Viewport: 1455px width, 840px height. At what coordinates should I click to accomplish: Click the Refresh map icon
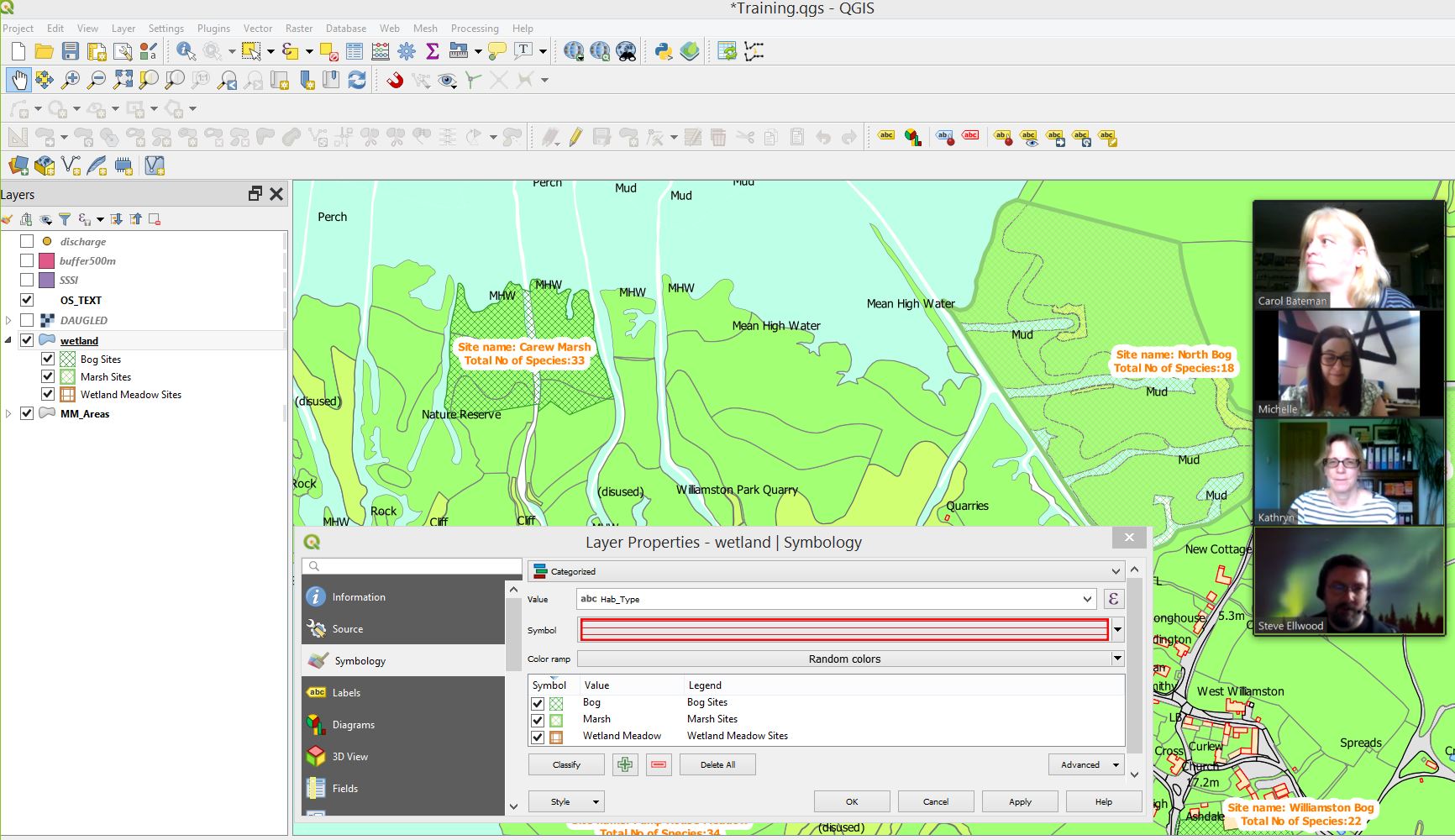click(x=357, y=80)
